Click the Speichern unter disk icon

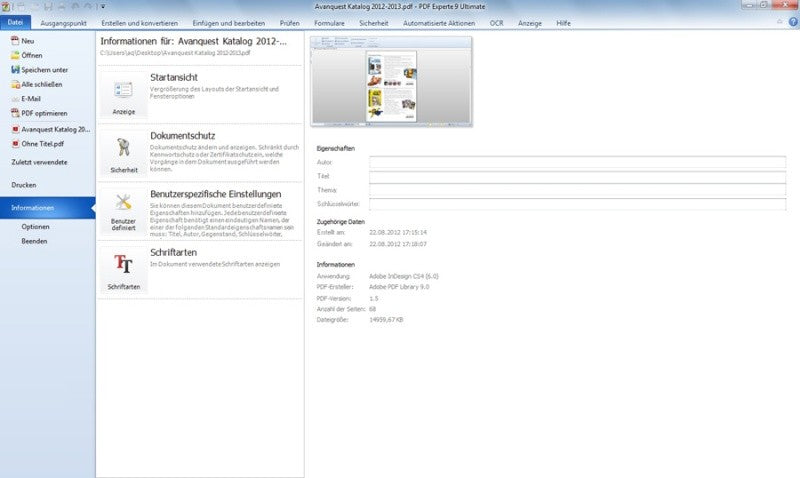point(15,69)
